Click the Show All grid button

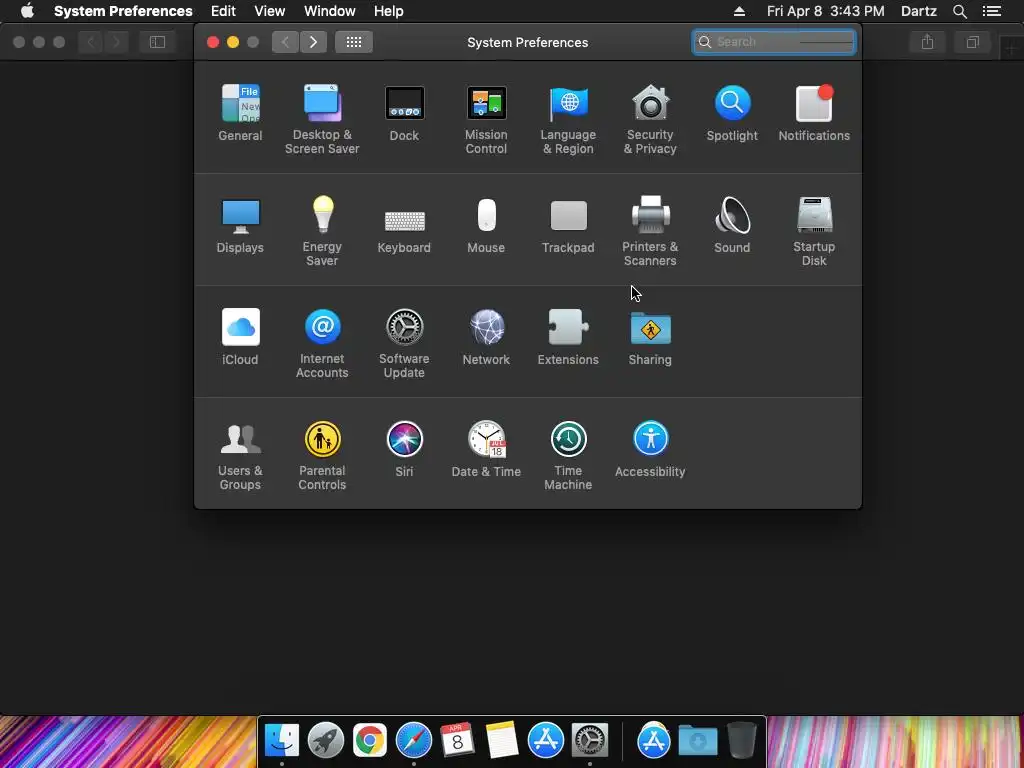(x=353, y=42)
